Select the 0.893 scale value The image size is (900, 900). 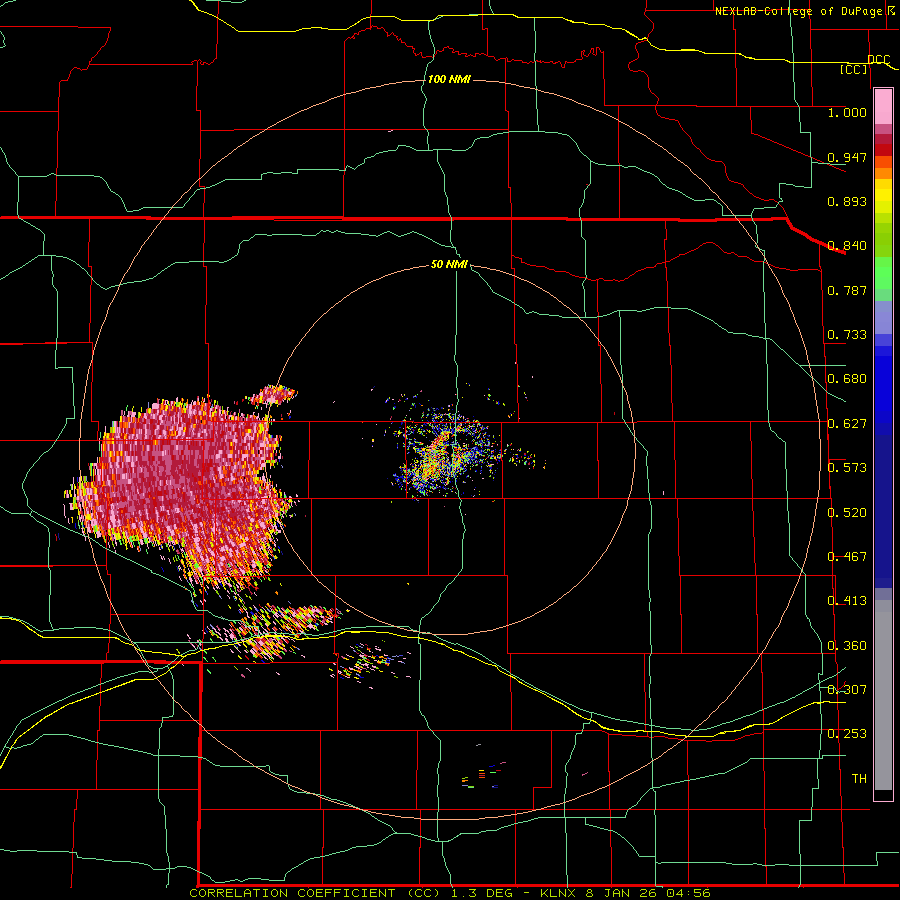point(847,201)
